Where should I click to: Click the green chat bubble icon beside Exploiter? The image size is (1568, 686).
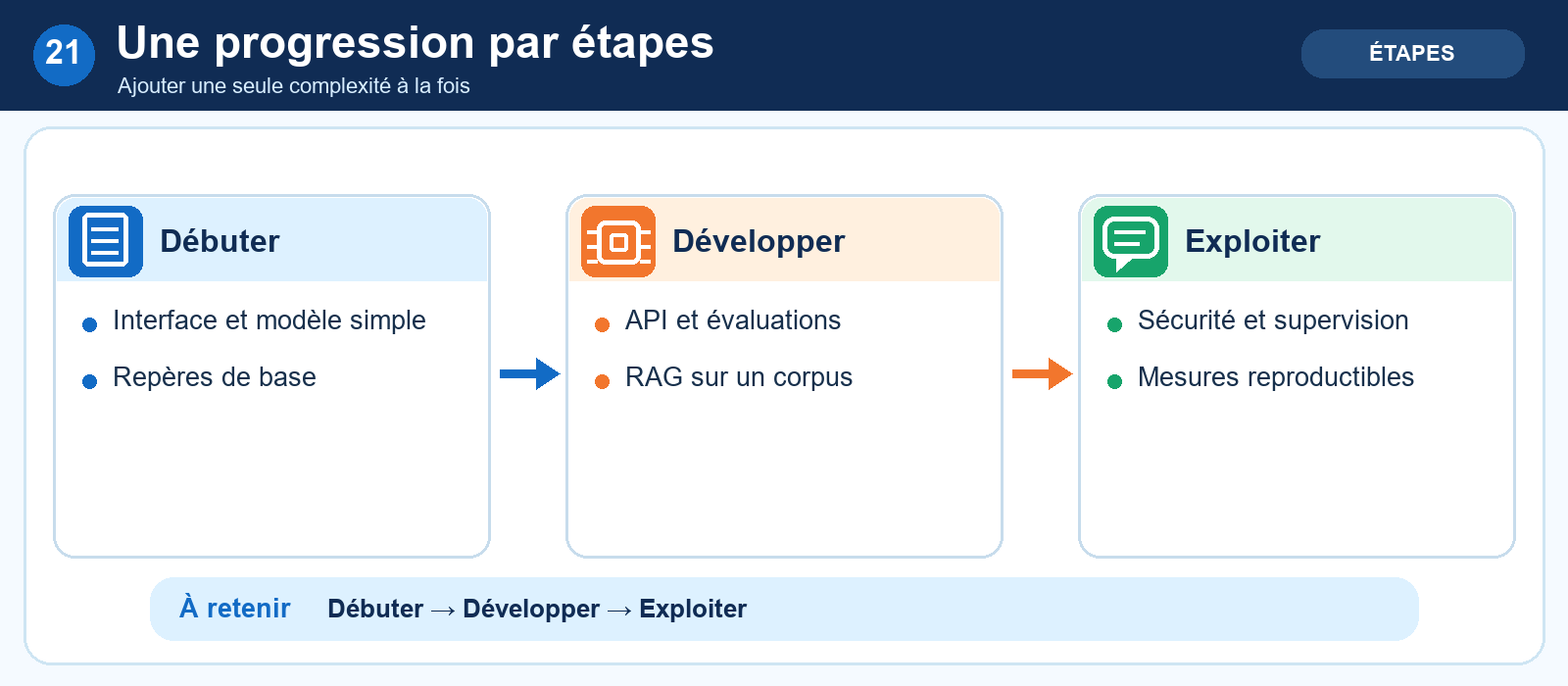click(1131, 241)
